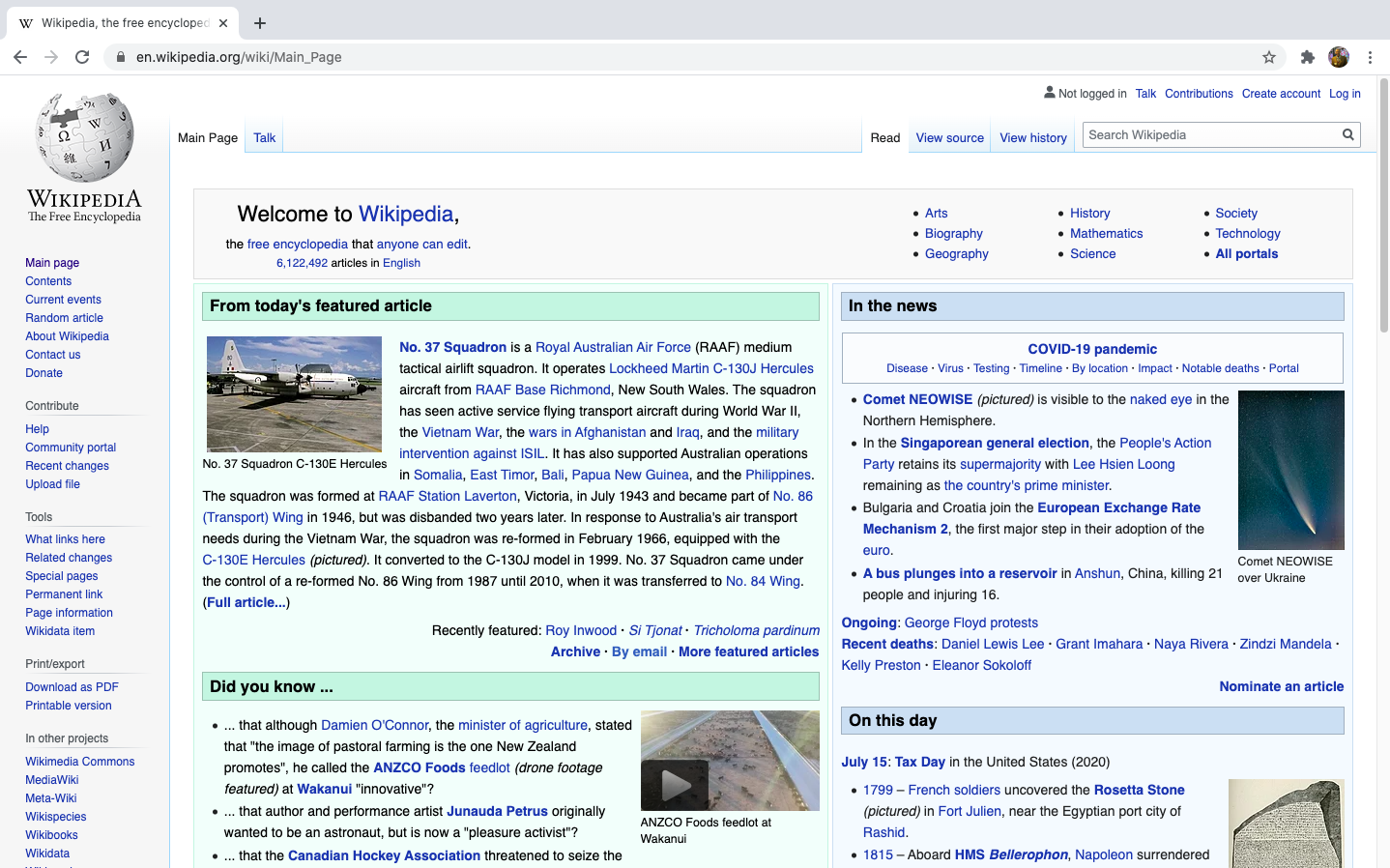Screen dimensions: 1390x868
Task: Open the Chrome three-dot menu
Action: [x=1370, y=57]
